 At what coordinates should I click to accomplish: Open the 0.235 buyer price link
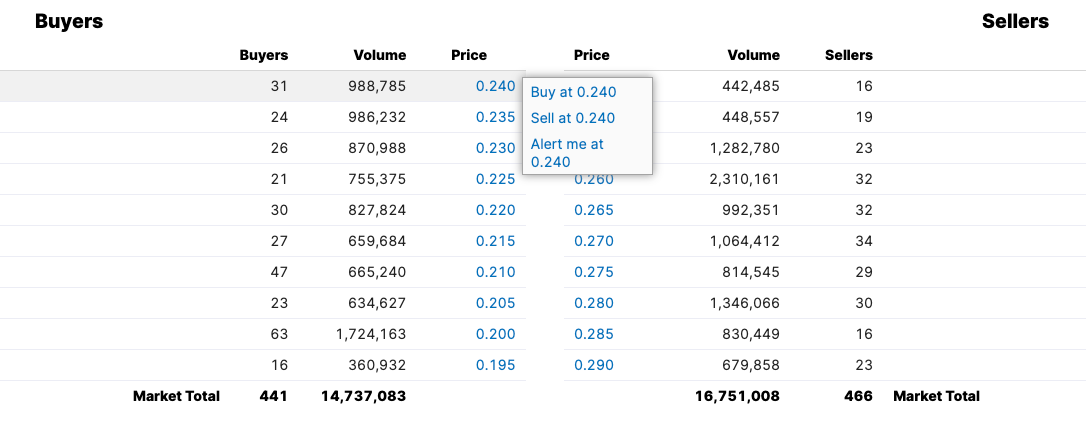point(495,117)
